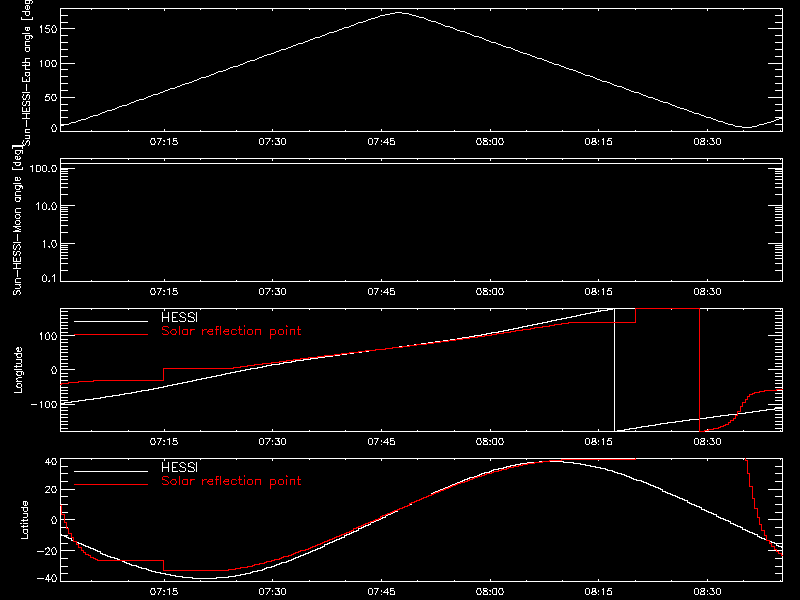The height and width of the screenshot is (600, 800).
Task: Click 08:30 under the Moon angle plot
Action: [x=707, y=292]
